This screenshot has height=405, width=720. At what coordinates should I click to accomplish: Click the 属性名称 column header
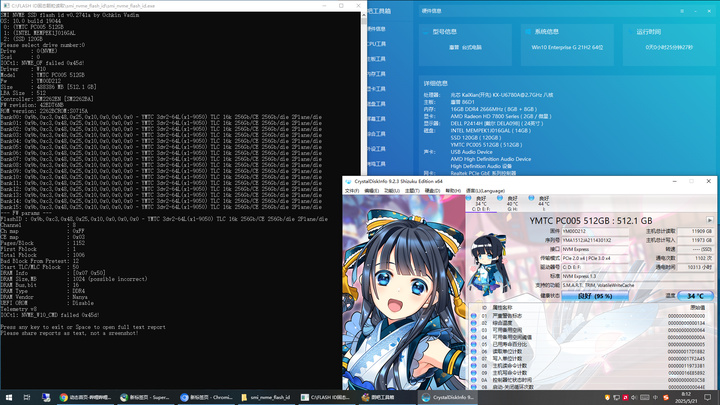501,308
